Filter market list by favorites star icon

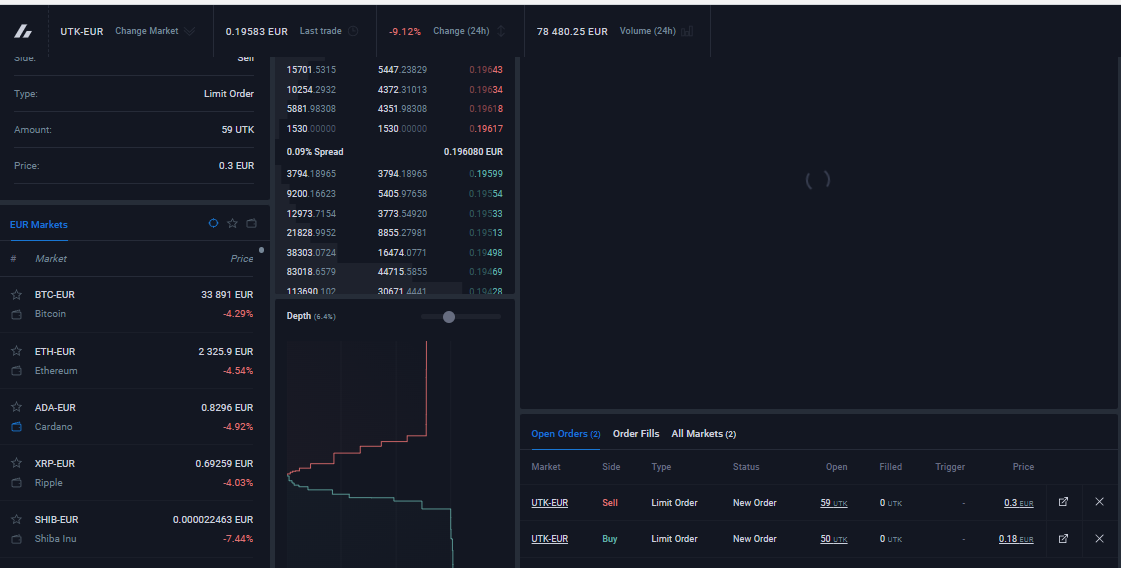point(232,223)
